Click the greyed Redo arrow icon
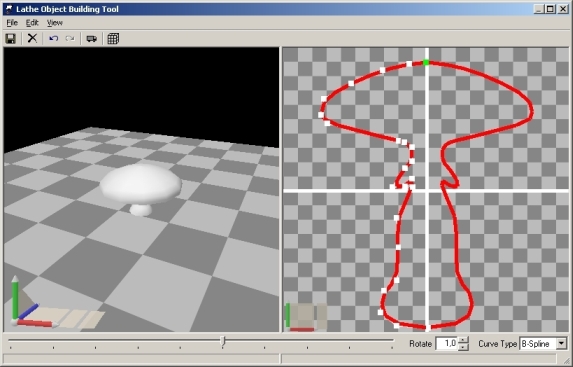This screenshot has width=573, height=367. 70,38
